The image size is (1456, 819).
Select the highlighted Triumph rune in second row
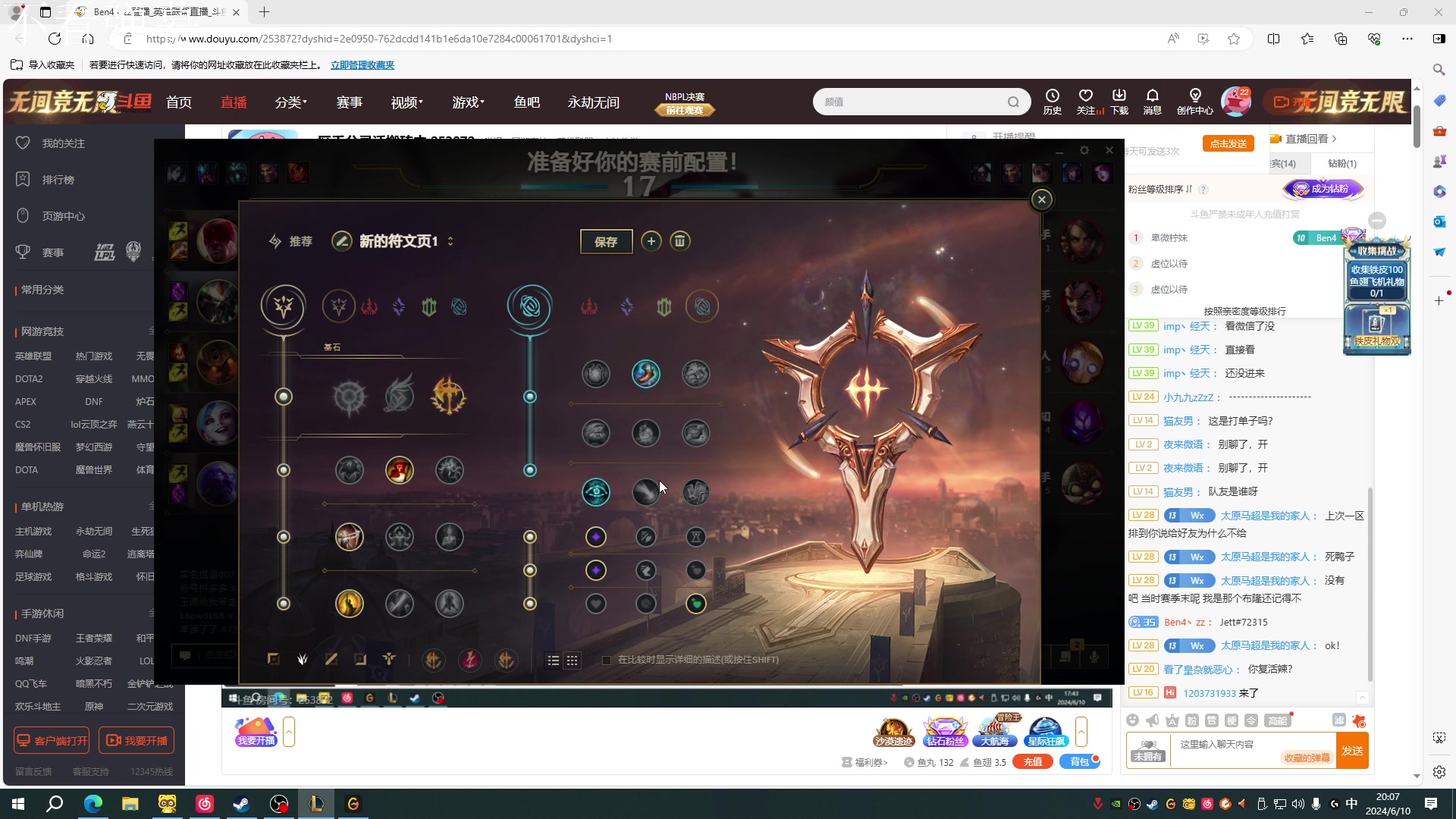pos(399,470)
